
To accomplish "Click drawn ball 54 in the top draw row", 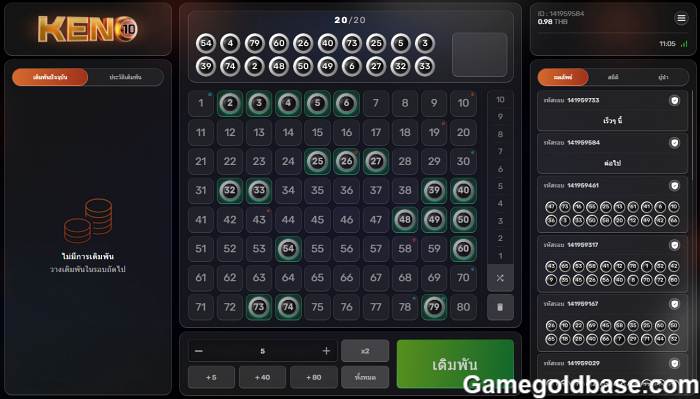I will (x=206, y=43).
